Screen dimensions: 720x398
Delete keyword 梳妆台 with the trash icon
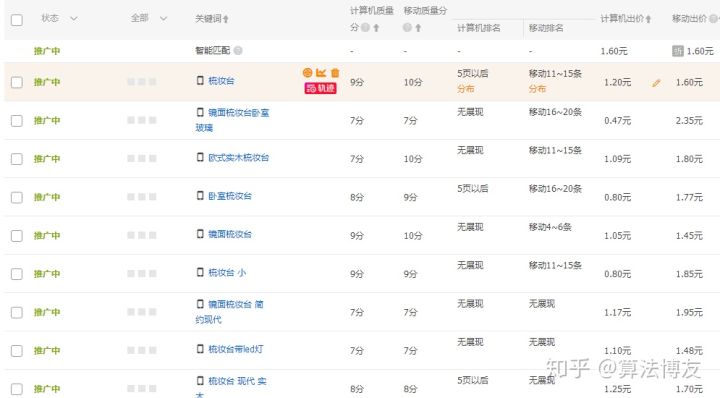click(335, 73)
